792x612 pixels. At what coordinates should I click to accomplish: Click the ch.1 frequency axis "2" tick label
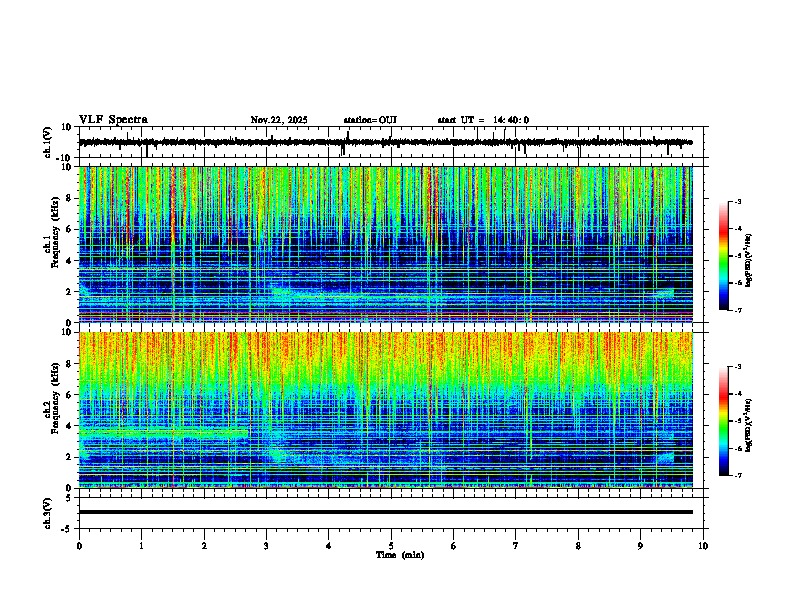click(x=69, y=292)
